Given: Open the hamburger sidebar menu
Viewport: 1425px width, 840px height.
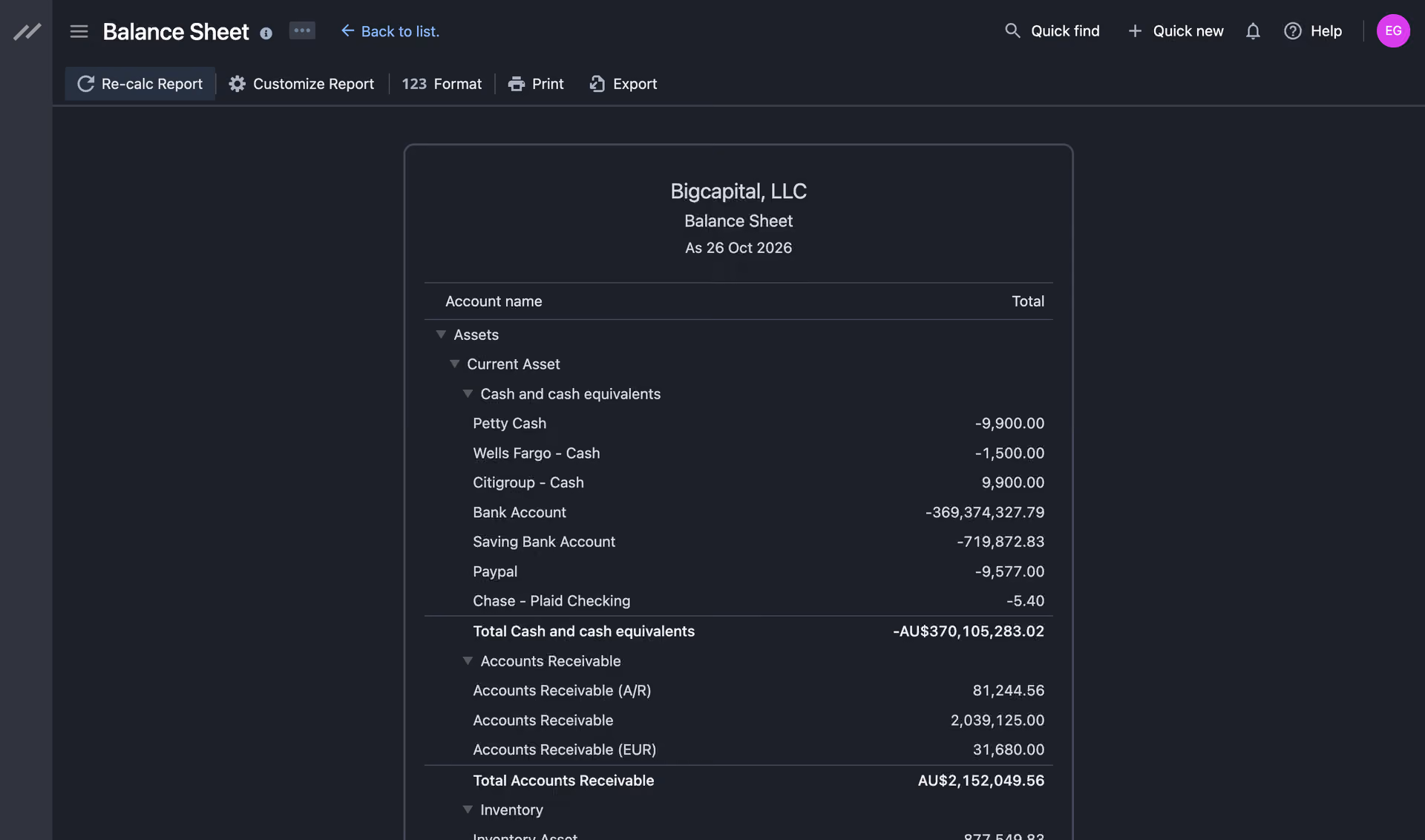Looking at the screenshot, I should [x=79, y=31].
